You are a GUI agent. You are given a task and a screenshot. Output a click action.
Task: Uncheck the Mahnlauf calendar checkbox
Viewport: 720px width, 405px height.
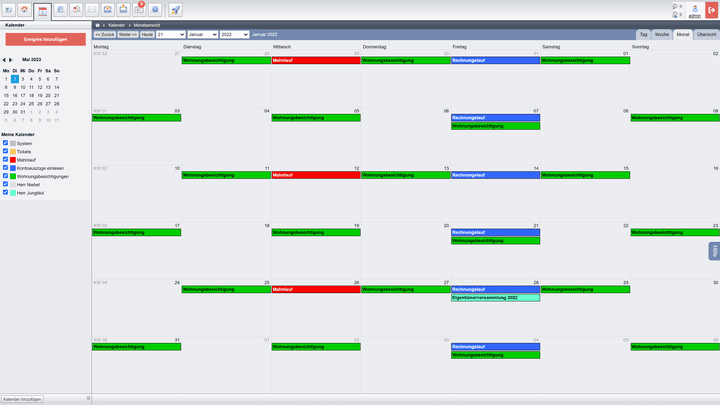[6, 159]
